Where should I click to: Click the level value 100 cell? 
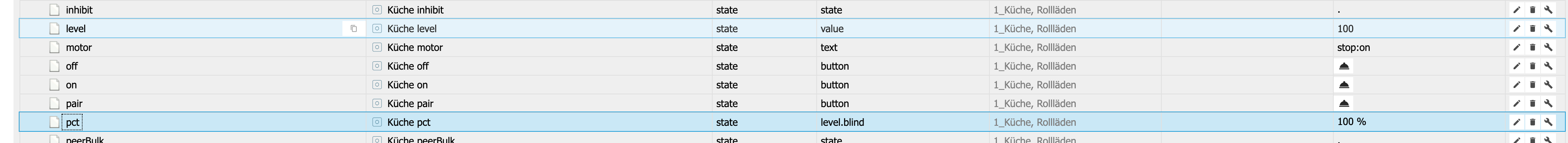pos(1345,28)
